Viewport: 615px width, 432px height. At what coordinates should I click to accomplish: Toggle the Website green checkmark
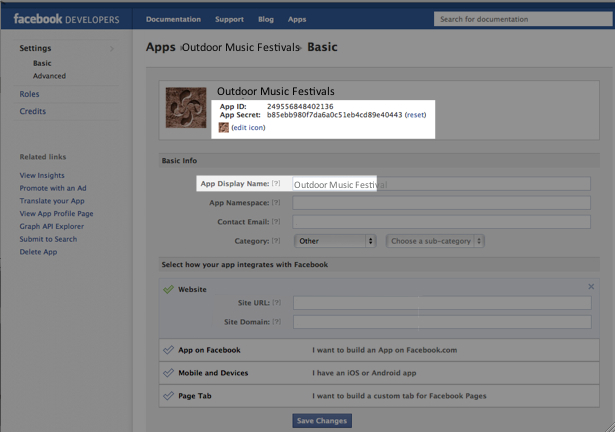pos(168,289)
